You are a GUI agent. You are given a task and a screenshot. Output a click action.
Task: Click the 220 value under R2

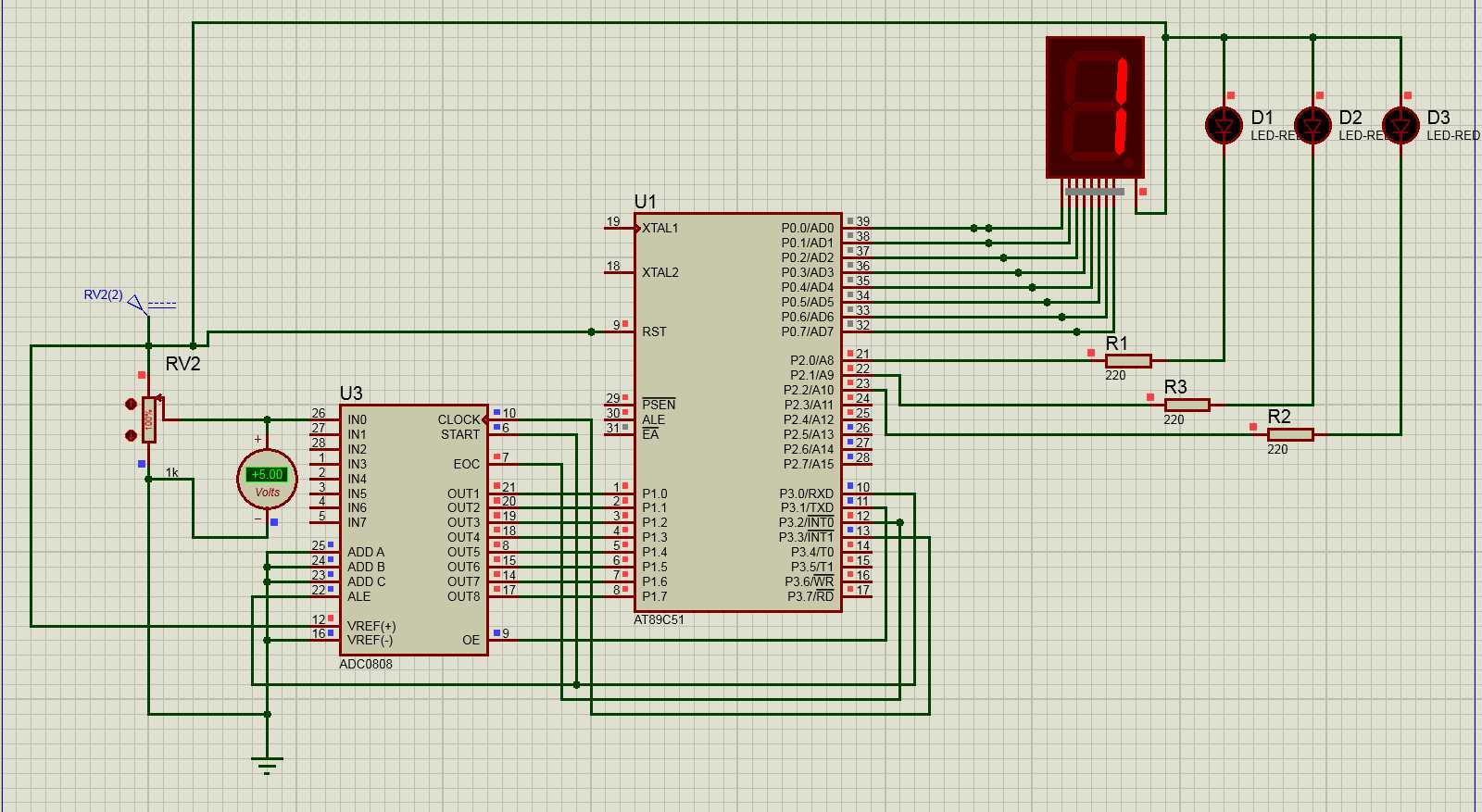click(1277, 449)
